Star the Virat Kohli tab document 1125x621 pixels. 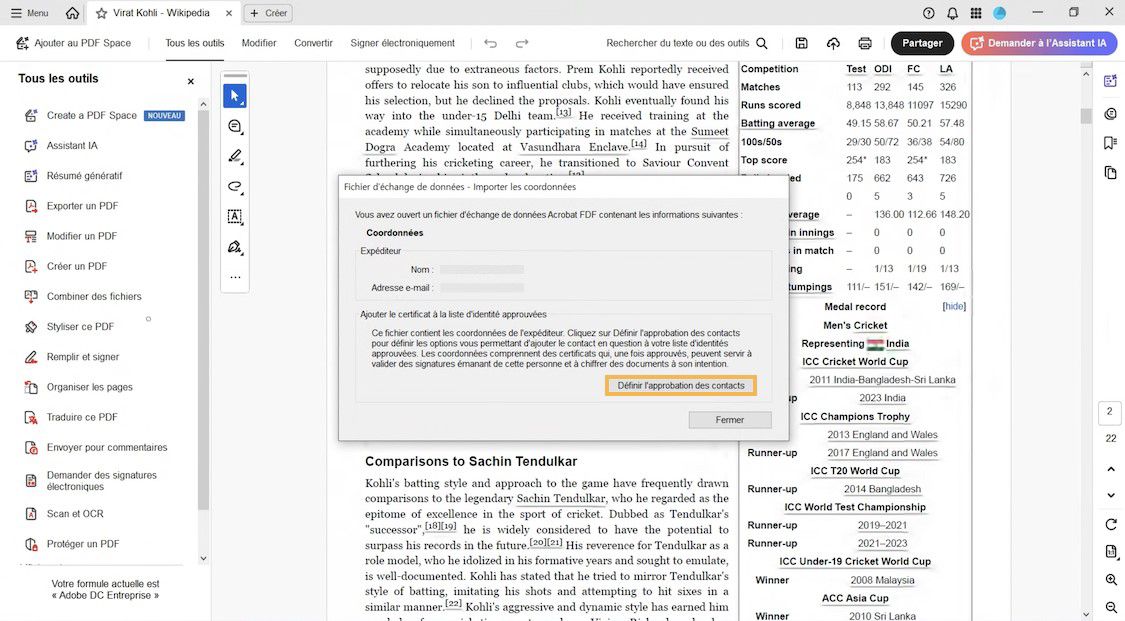101,13
